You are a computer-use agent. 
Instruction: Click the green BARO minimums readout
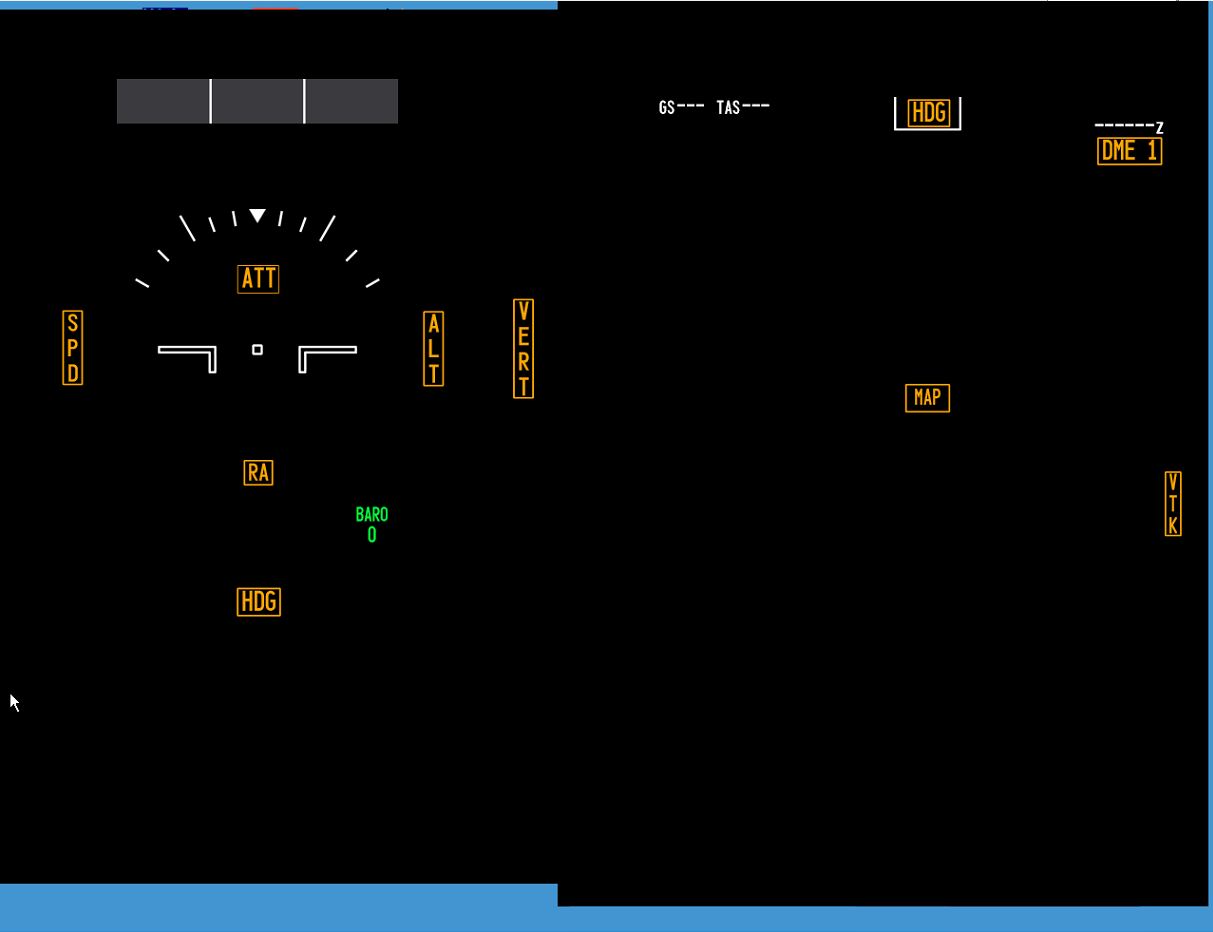pos(372,525)
